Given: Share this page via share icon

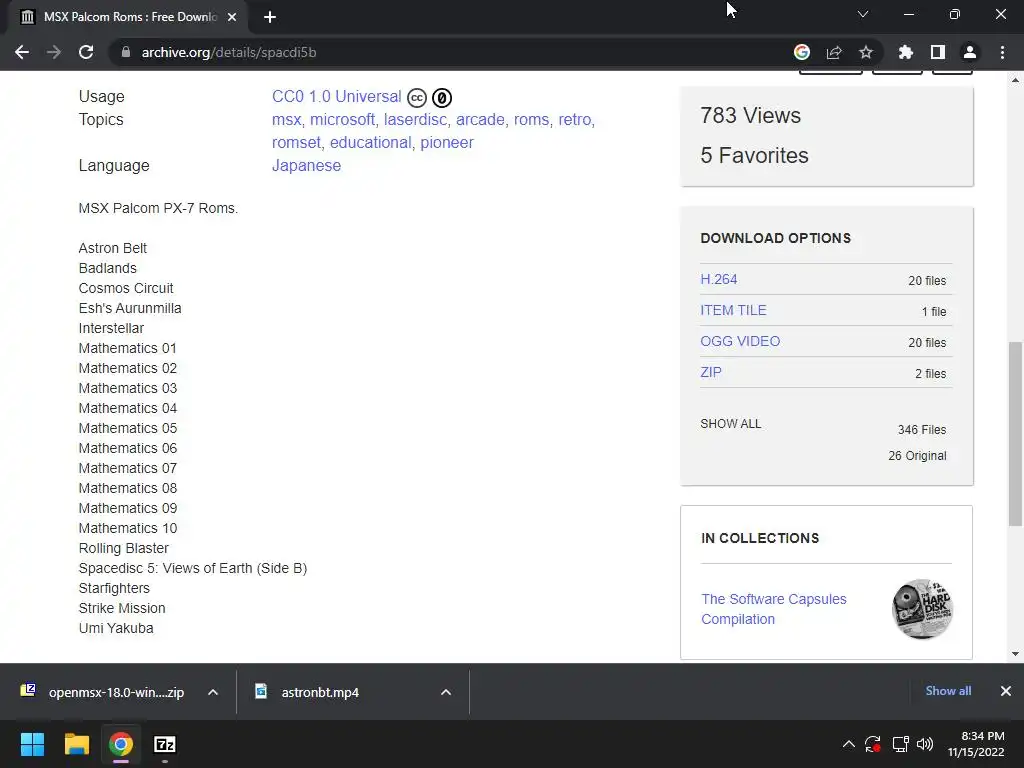Looking at the screenshot, I should click(x=834, y=52).
